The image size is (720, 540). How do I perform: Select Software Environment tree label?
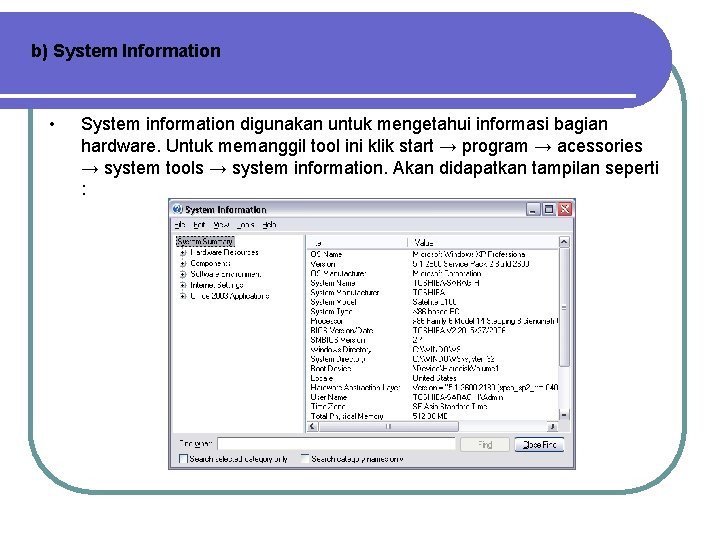pos(226,275)
